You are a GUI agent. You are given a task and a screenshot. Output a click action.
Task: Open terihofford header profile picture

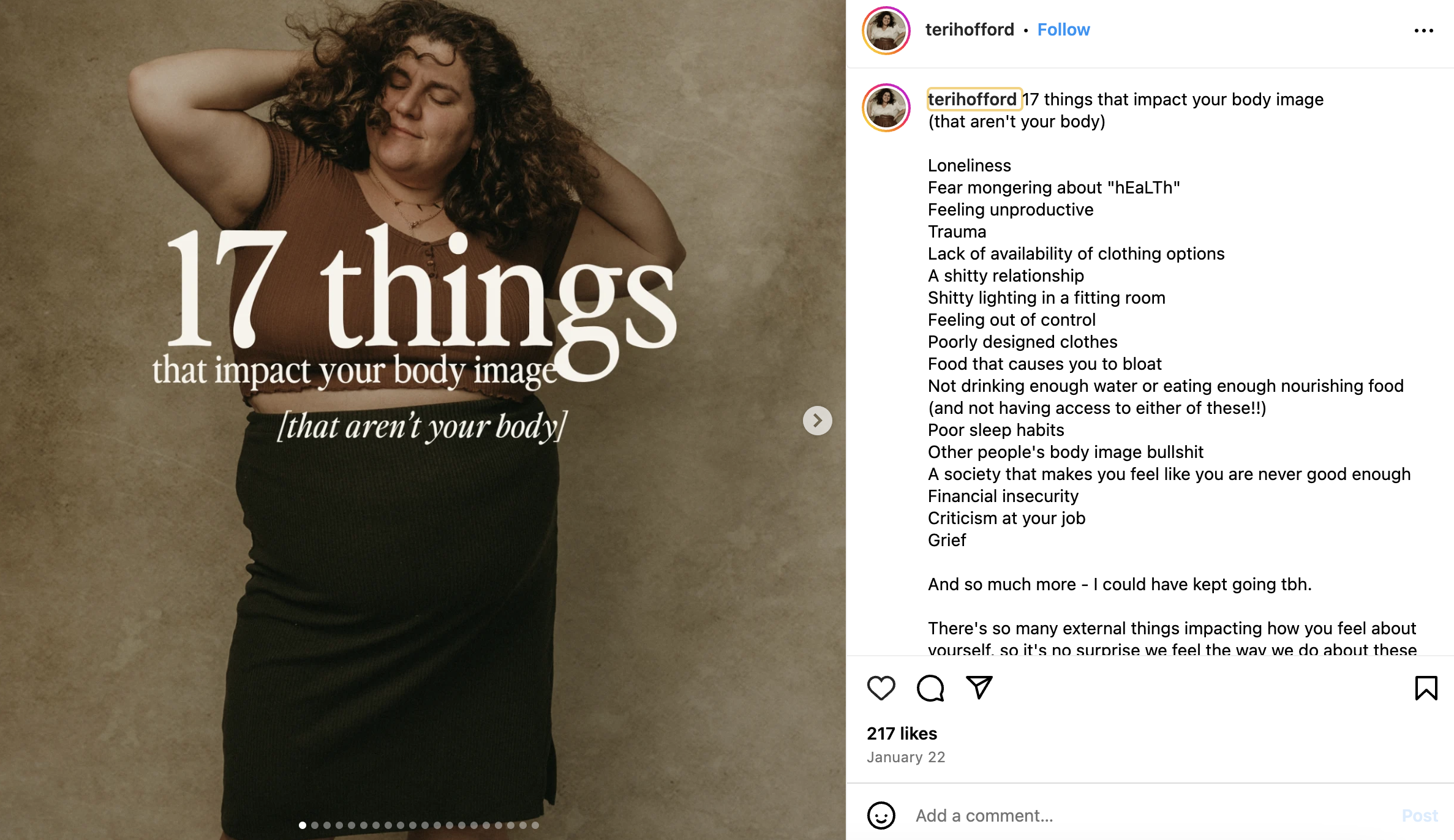[x=886, y=31]
